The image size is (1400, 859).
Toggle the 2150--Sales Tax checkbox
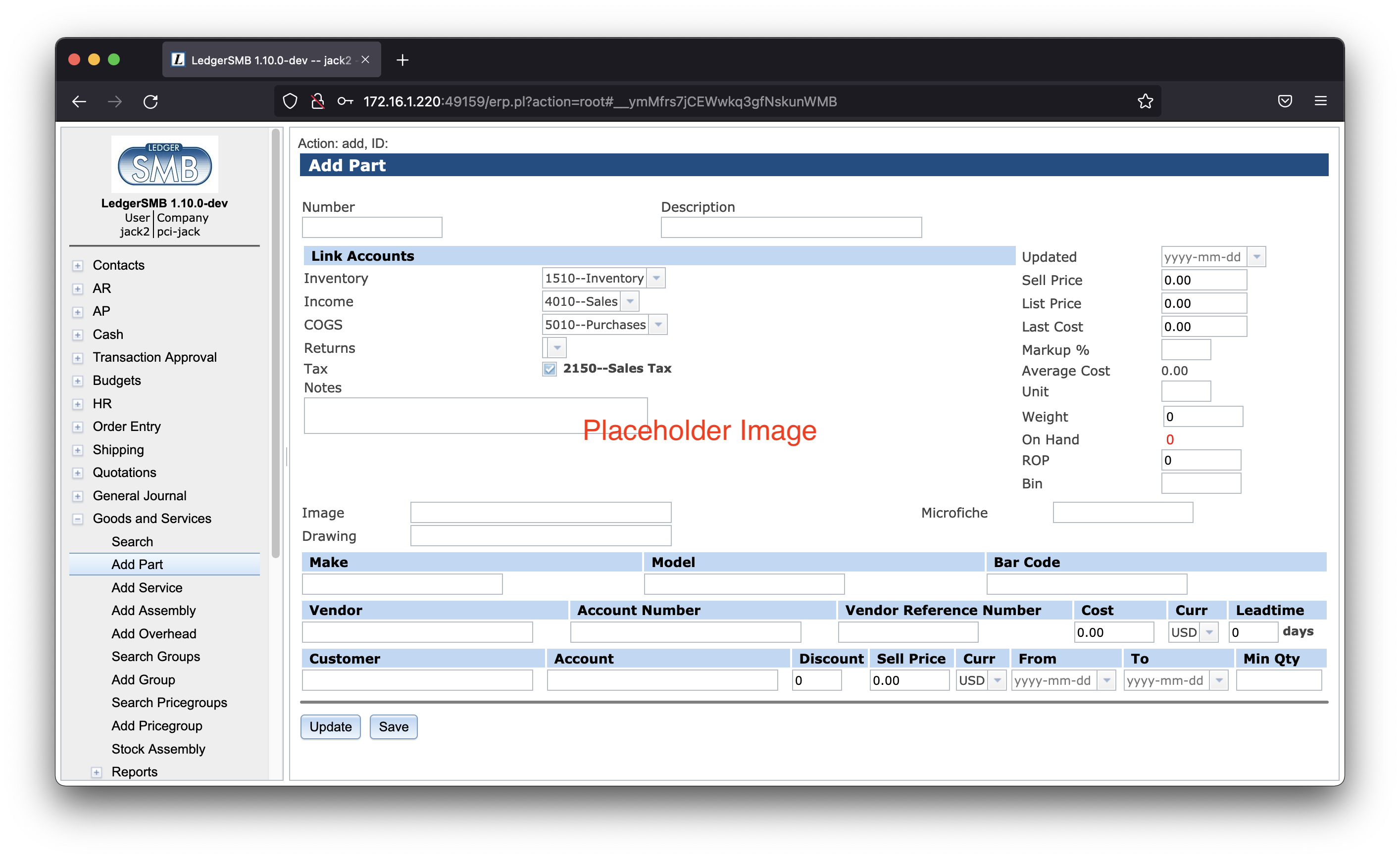pyautogui.click(x=549, y=369)
